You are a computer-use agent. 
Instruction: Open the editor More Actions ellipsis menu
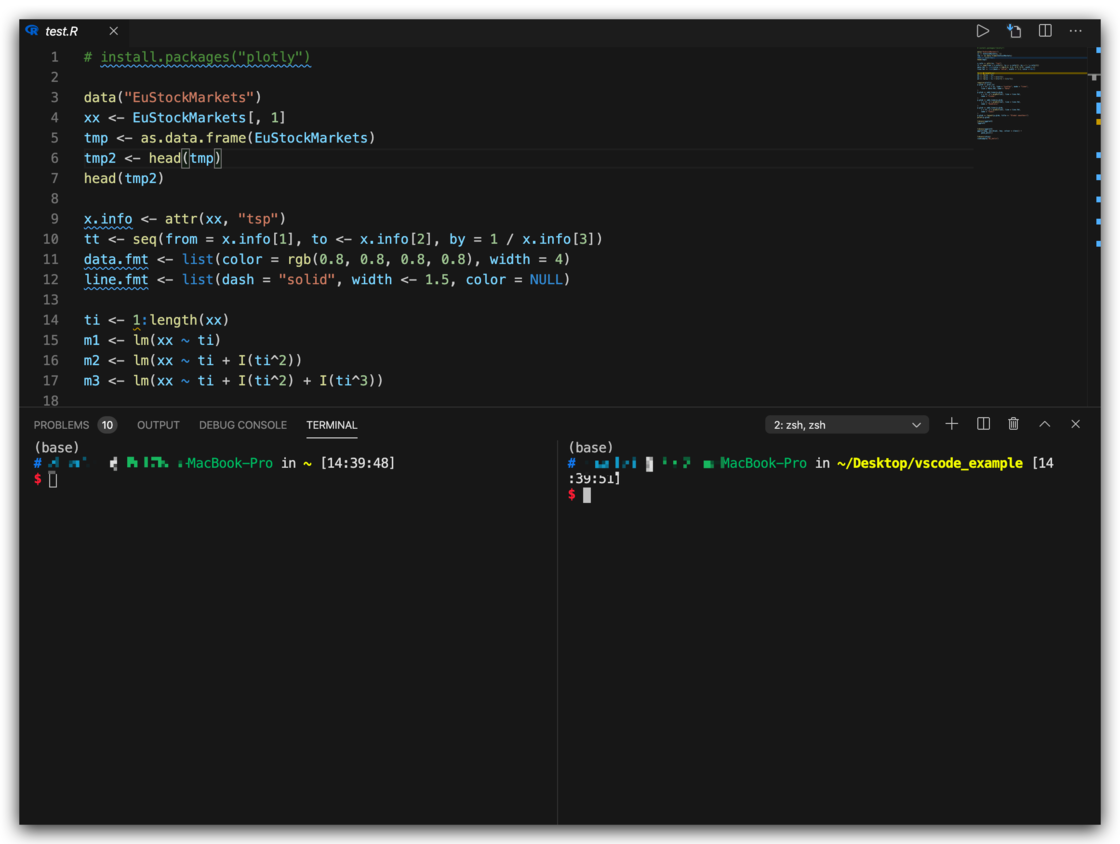[1076, 31]
